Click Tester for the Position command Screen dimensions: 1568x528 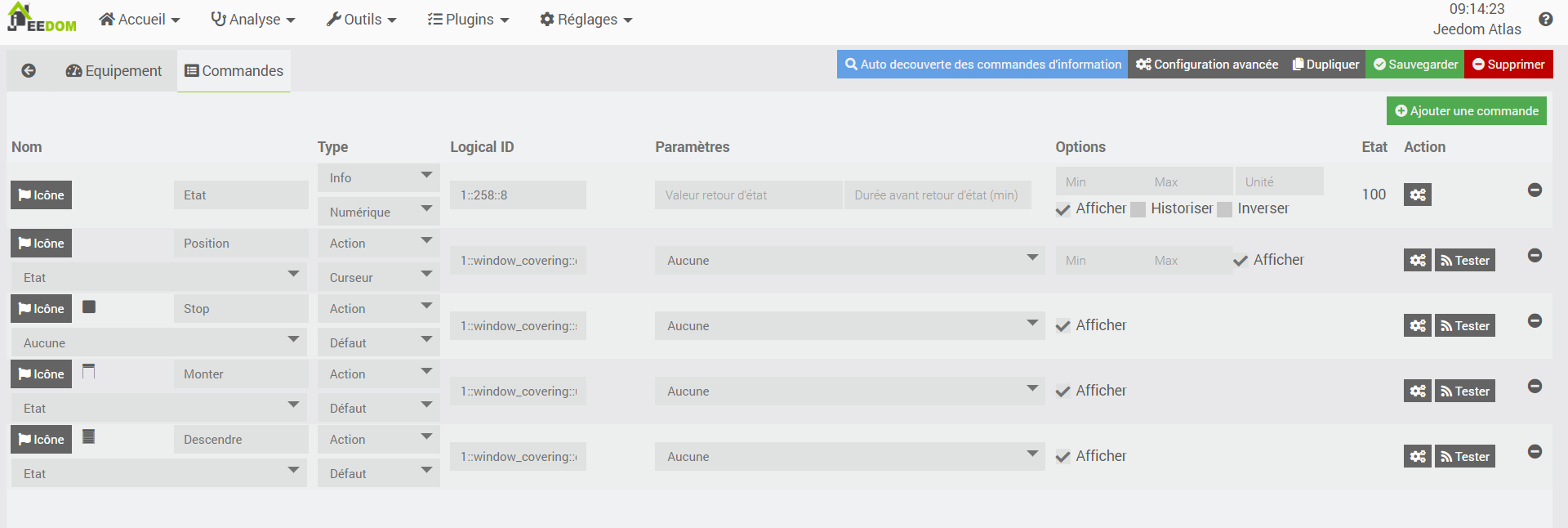tap(1465, 260)
